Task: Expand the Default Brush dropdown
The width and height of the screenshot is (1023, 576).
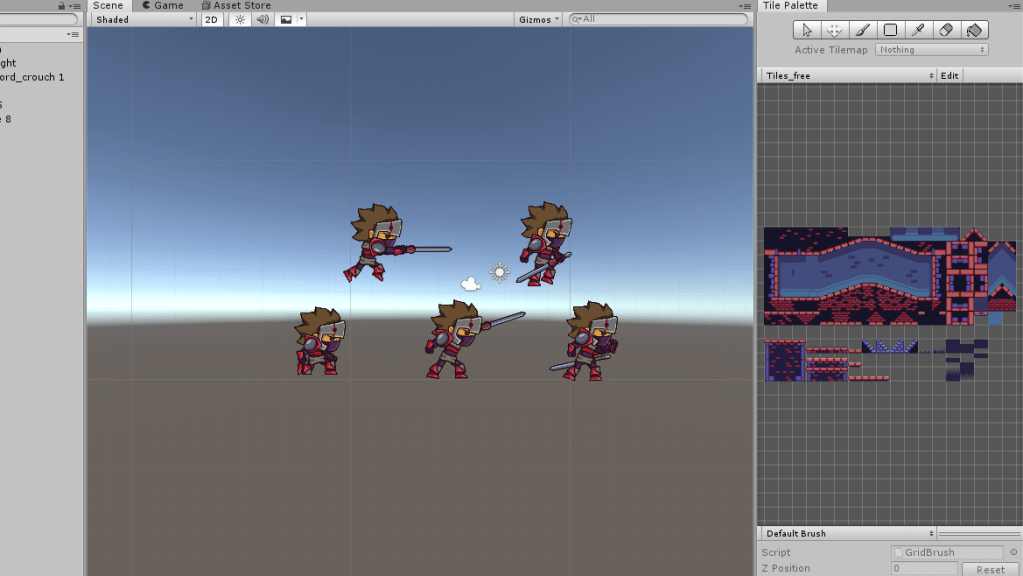Action: pyautogui.click(x=848, y=534)
